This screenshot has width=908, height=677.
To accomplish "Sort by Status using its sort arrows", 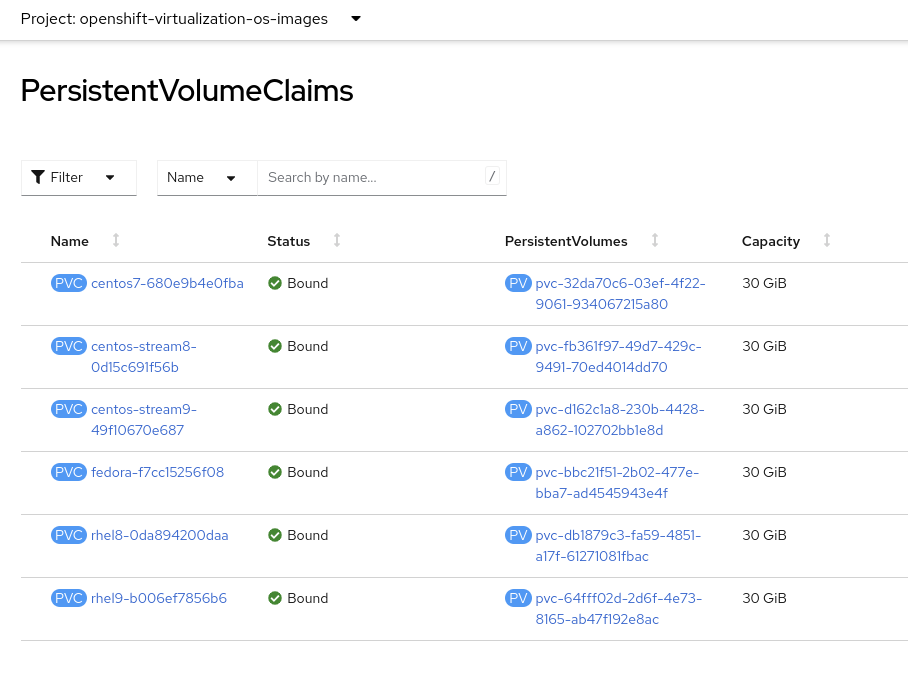I will tap(337, 241).
